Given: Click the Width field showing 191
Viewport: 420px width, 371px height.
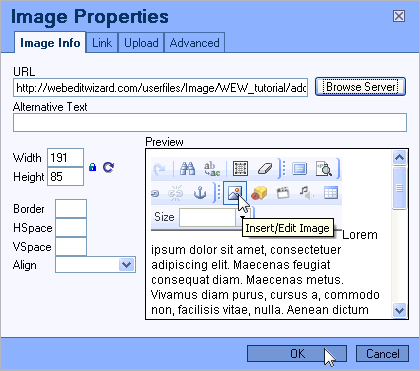Looking at the screenshot, I should tap(65, 157).
